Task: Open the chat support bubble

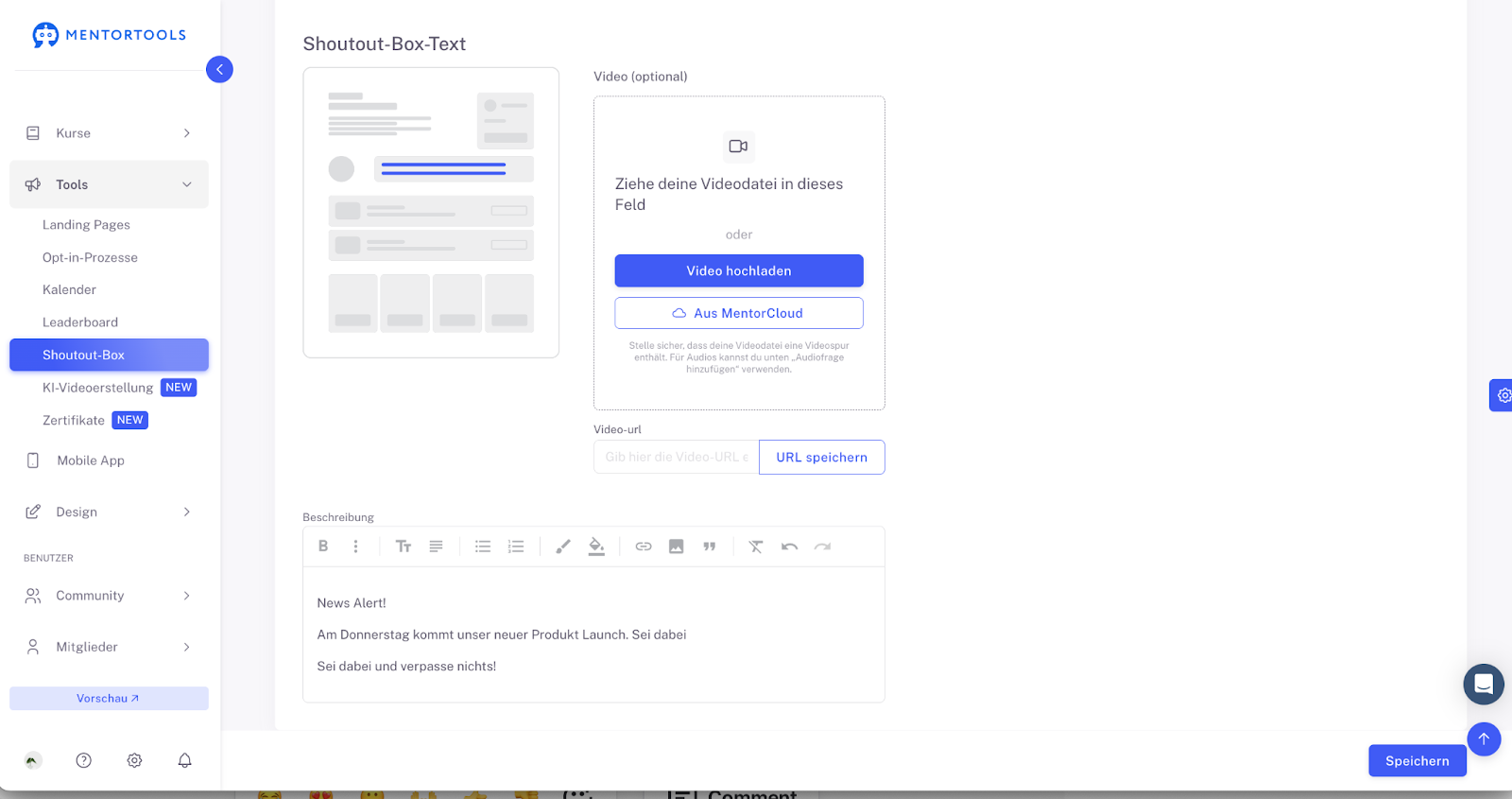Action: pyautogui.click(x=1484, y=684)
